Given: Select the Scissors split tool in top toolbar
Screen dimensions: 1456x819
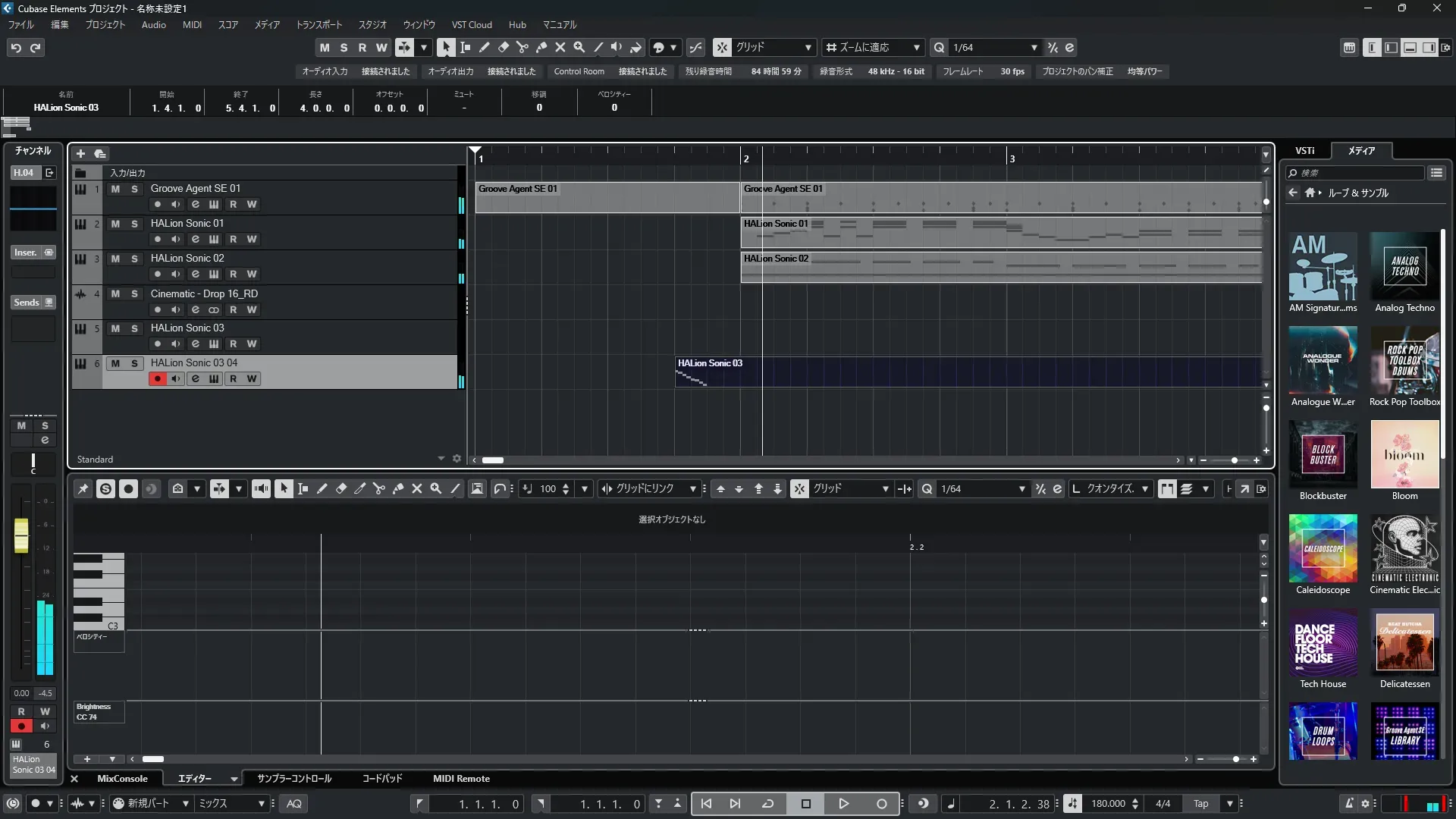Looking at the screenshot, I should [x=522, y=47].
